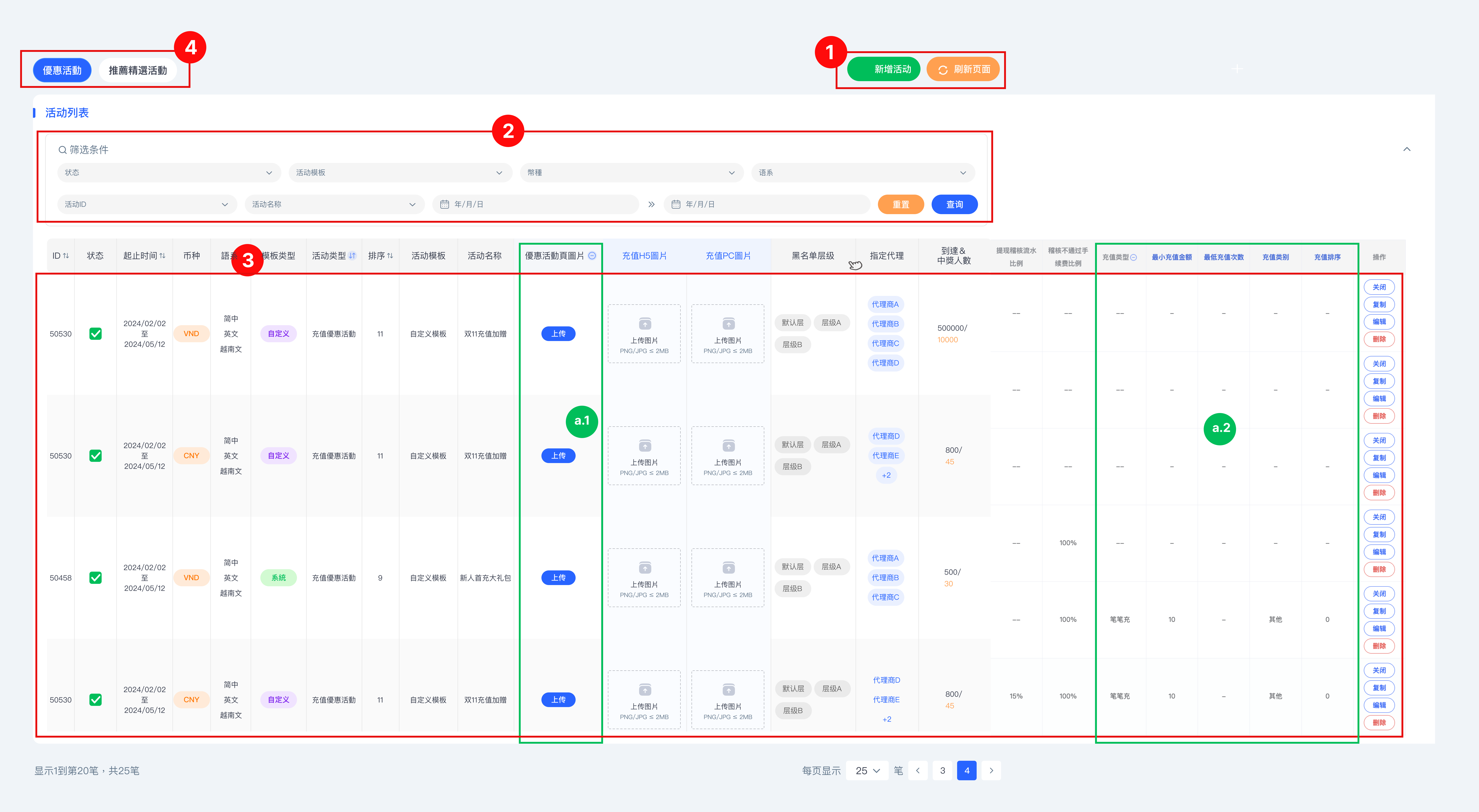Click the 新人首充大礼包 activity name
Viewport: 1479px width, 812px height.
click(485, 578)
